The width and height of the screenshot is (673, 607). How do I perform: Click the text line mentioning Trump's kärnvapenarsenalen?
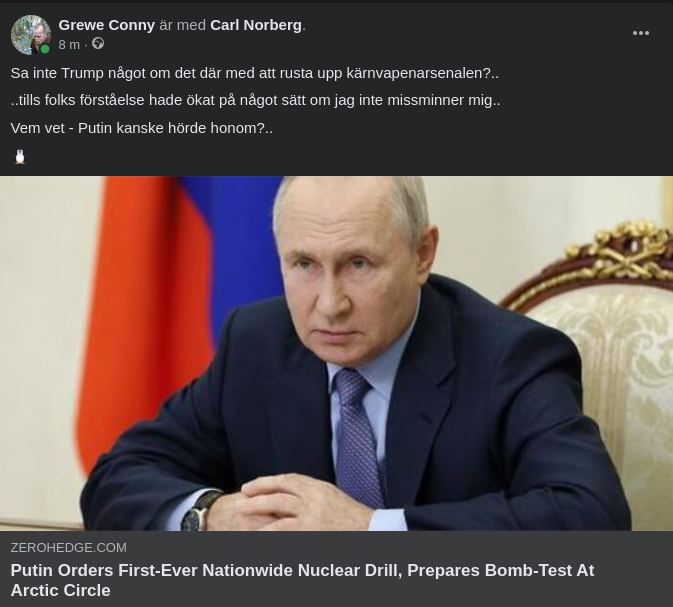coord(255,73)
